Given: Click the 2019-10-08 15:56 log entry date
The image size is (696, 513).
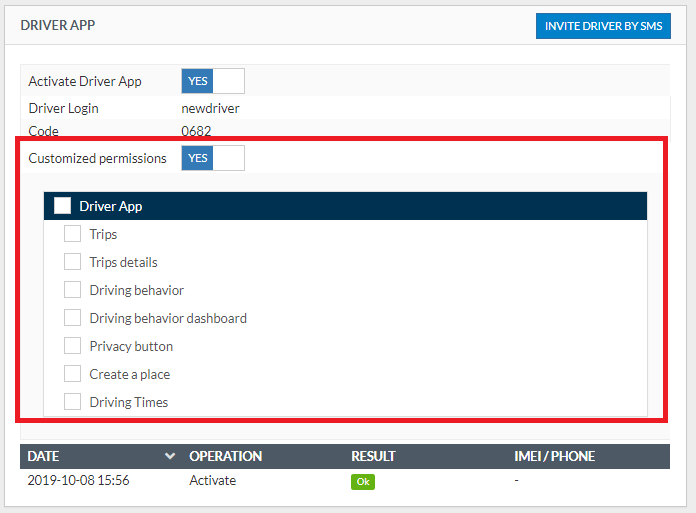Looking at the screenshot, I should click(78, 480).
